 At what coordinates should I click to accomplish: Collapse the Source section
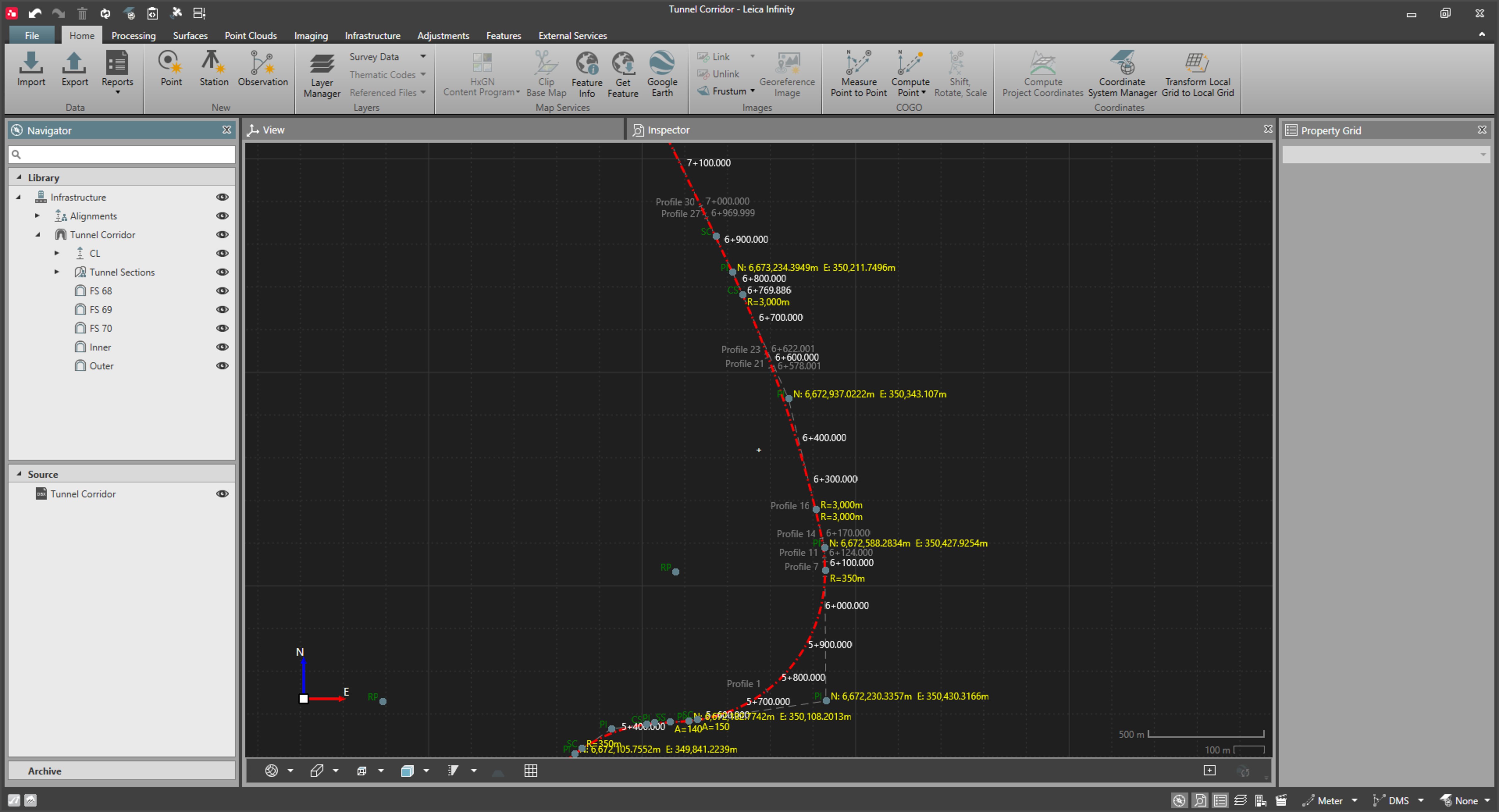[x=19, y=474]
